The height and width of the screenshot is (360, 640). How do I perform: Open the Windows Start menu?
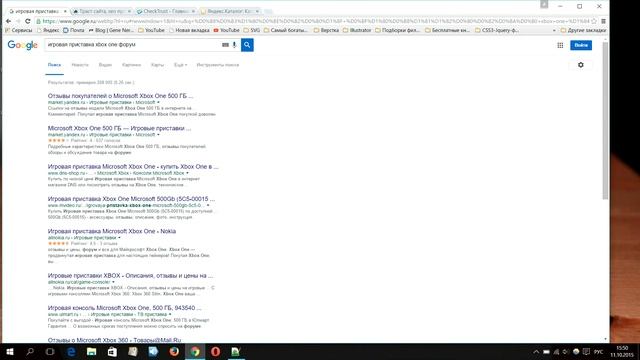point(10,351)
